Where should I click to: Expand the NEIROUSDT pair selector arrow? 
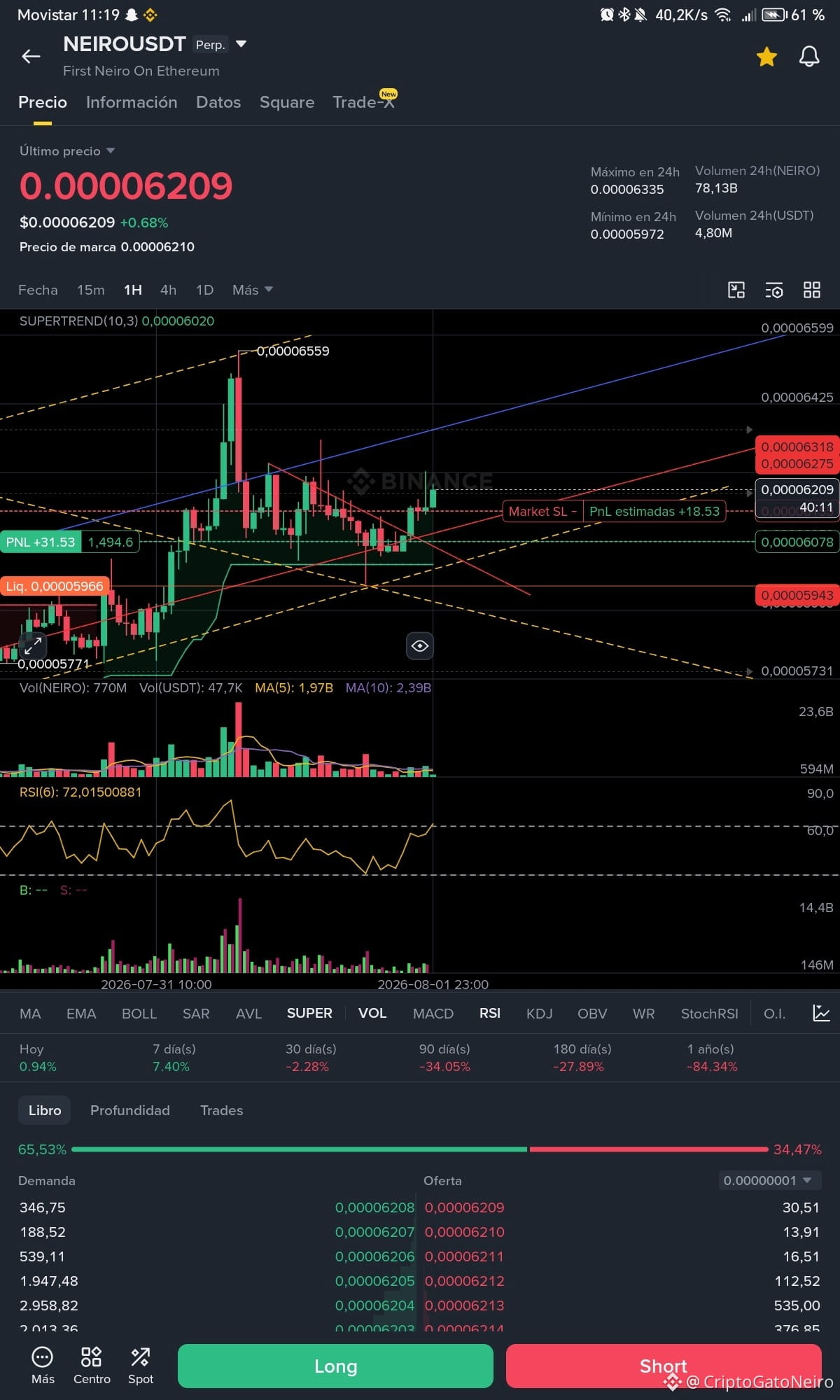241,44
